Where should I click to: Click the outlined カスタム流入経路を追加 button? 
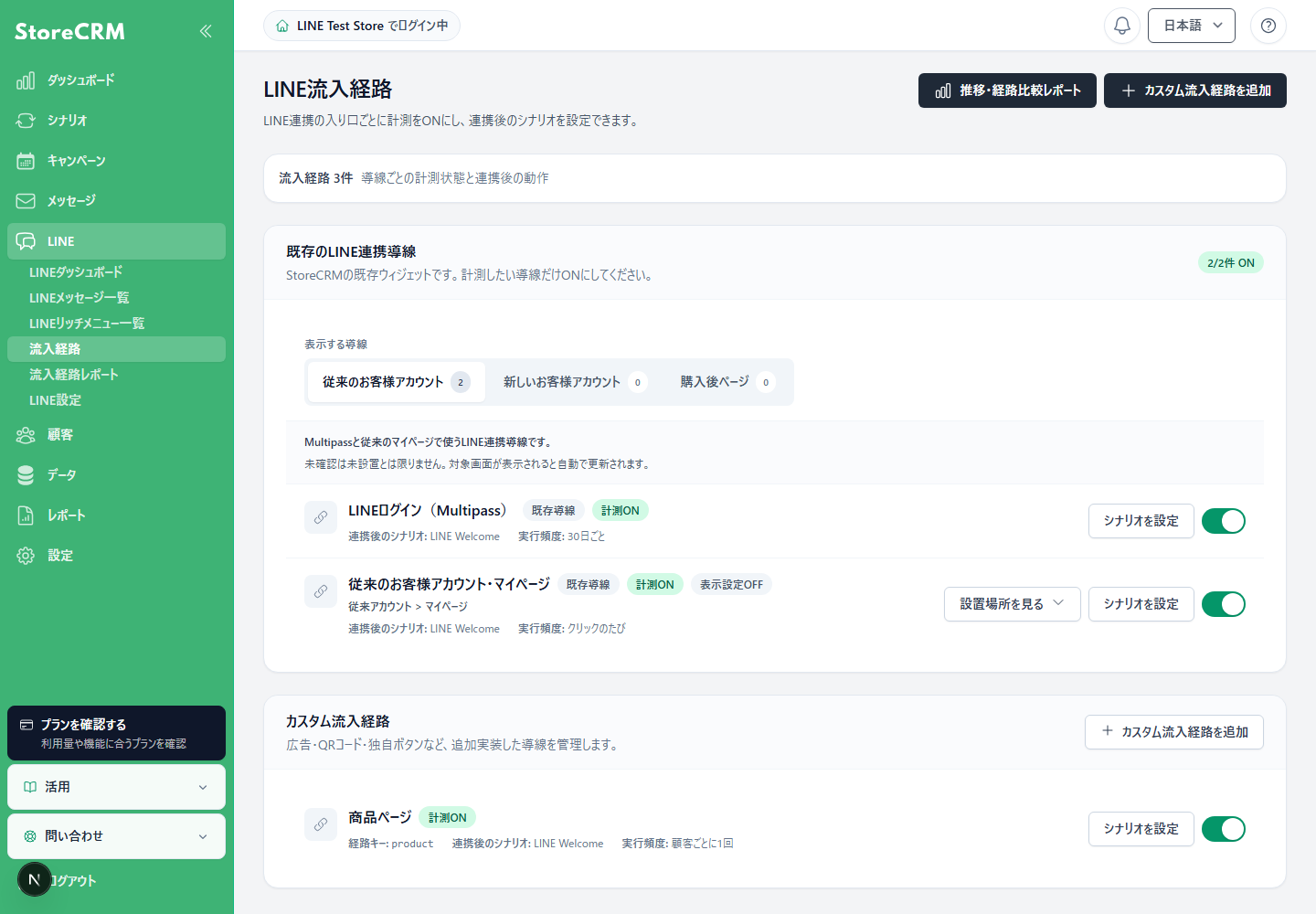point(1174,732)
